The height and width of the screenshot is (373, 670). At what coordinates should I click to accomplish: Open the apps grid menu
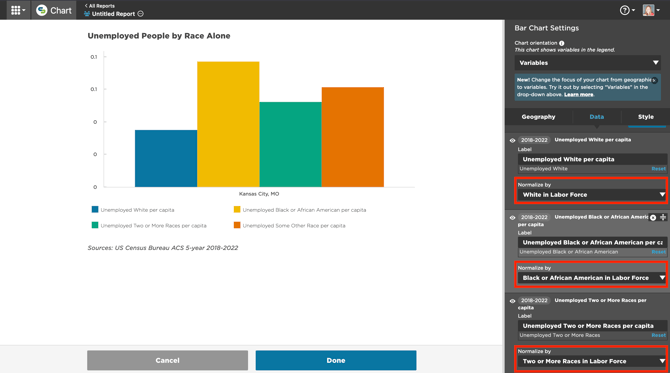pyautogui.click(x=18, y=10)
